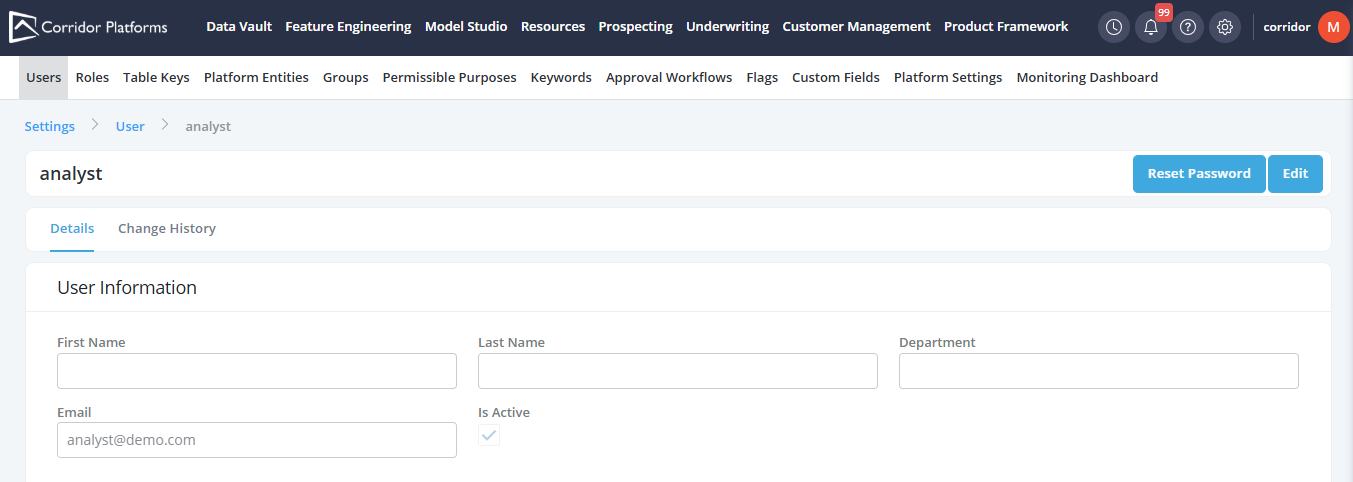Switch to the Change History tab
Image resolution: width=1353 pixels, height=482 pixels.
(x=167, y=229)
